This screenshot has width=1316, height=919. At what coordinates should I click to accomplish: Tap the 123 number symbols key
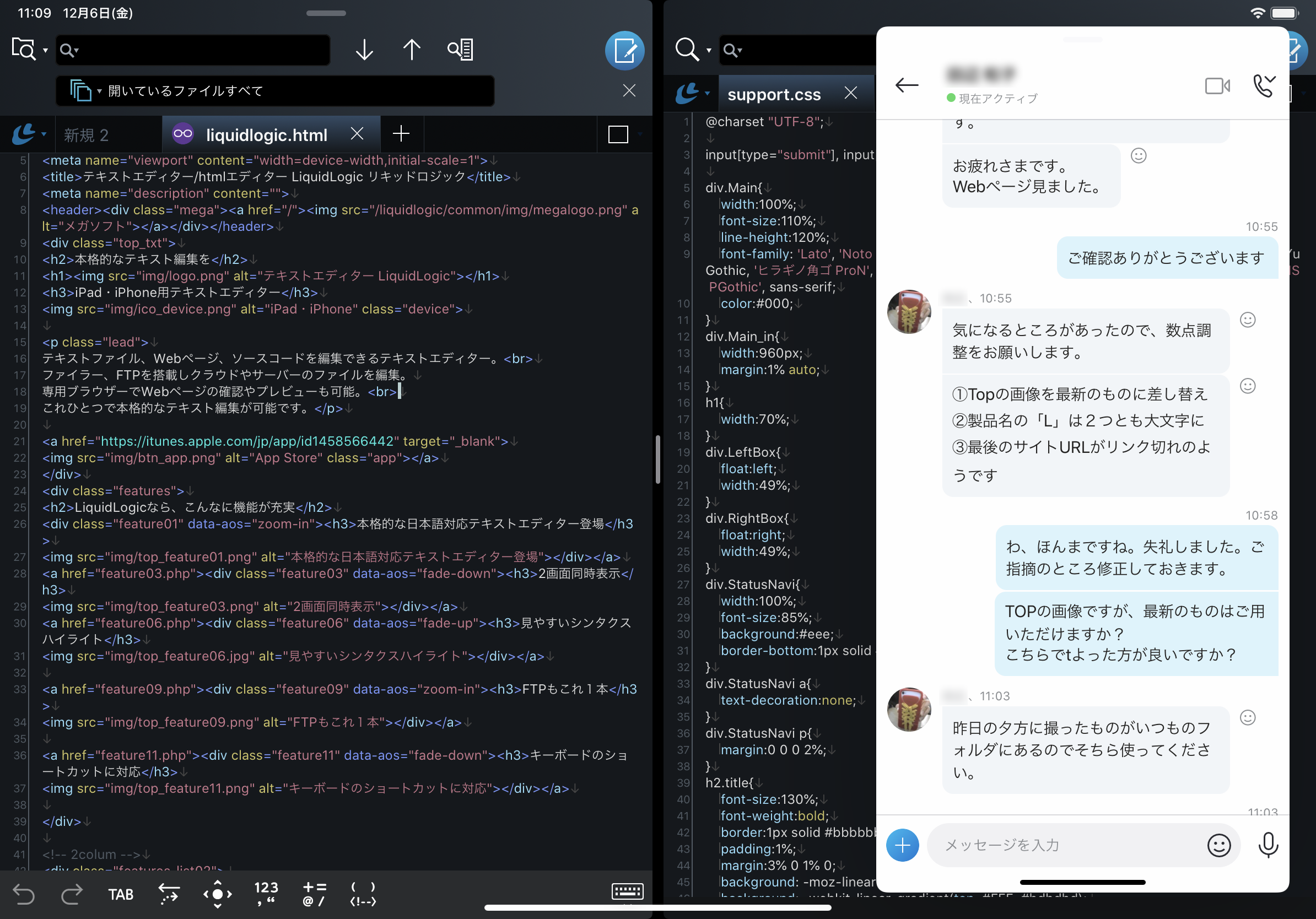pyautogui.click(x=266, y=894)
